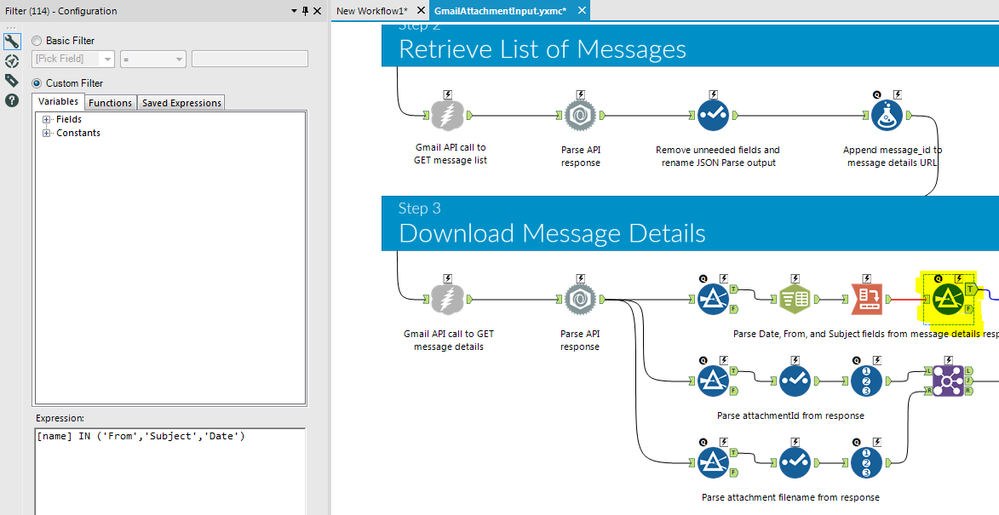Click the False output anchor of highlighted Filter
This screenshot has width=999, height=515.
click(x=969, y=309)
